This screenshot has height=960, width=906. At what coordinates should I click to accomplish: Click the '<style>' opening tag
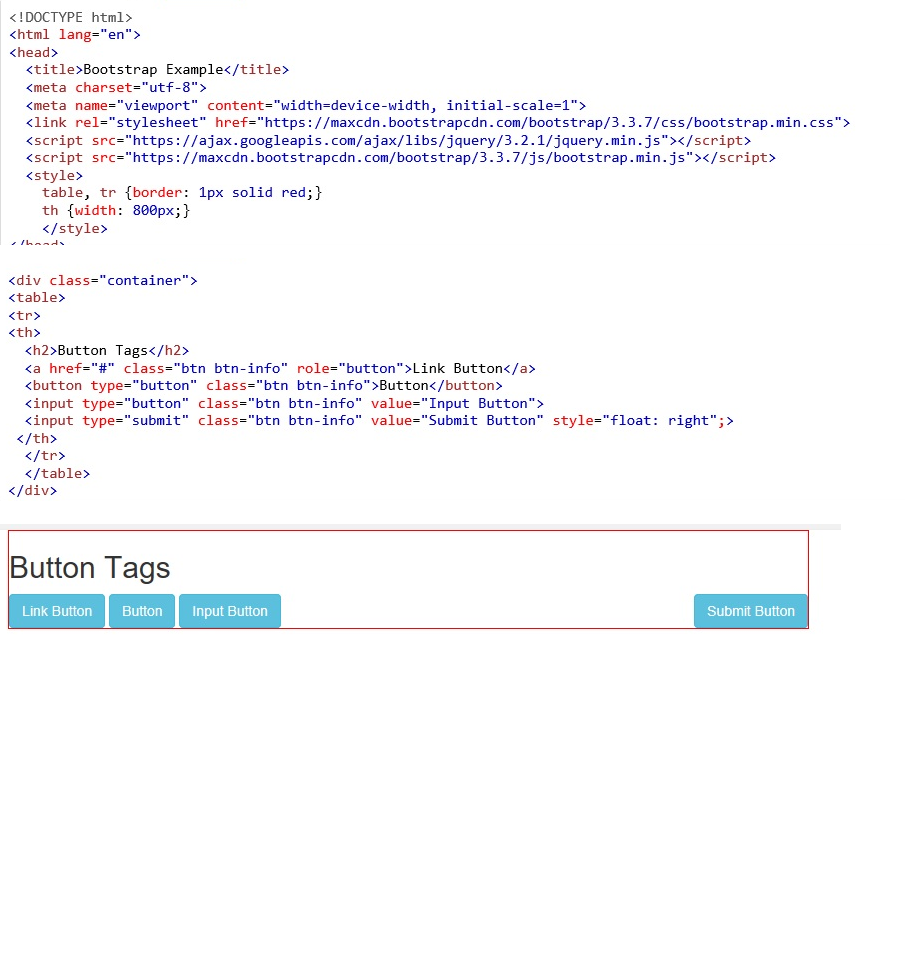coord(54,176)
